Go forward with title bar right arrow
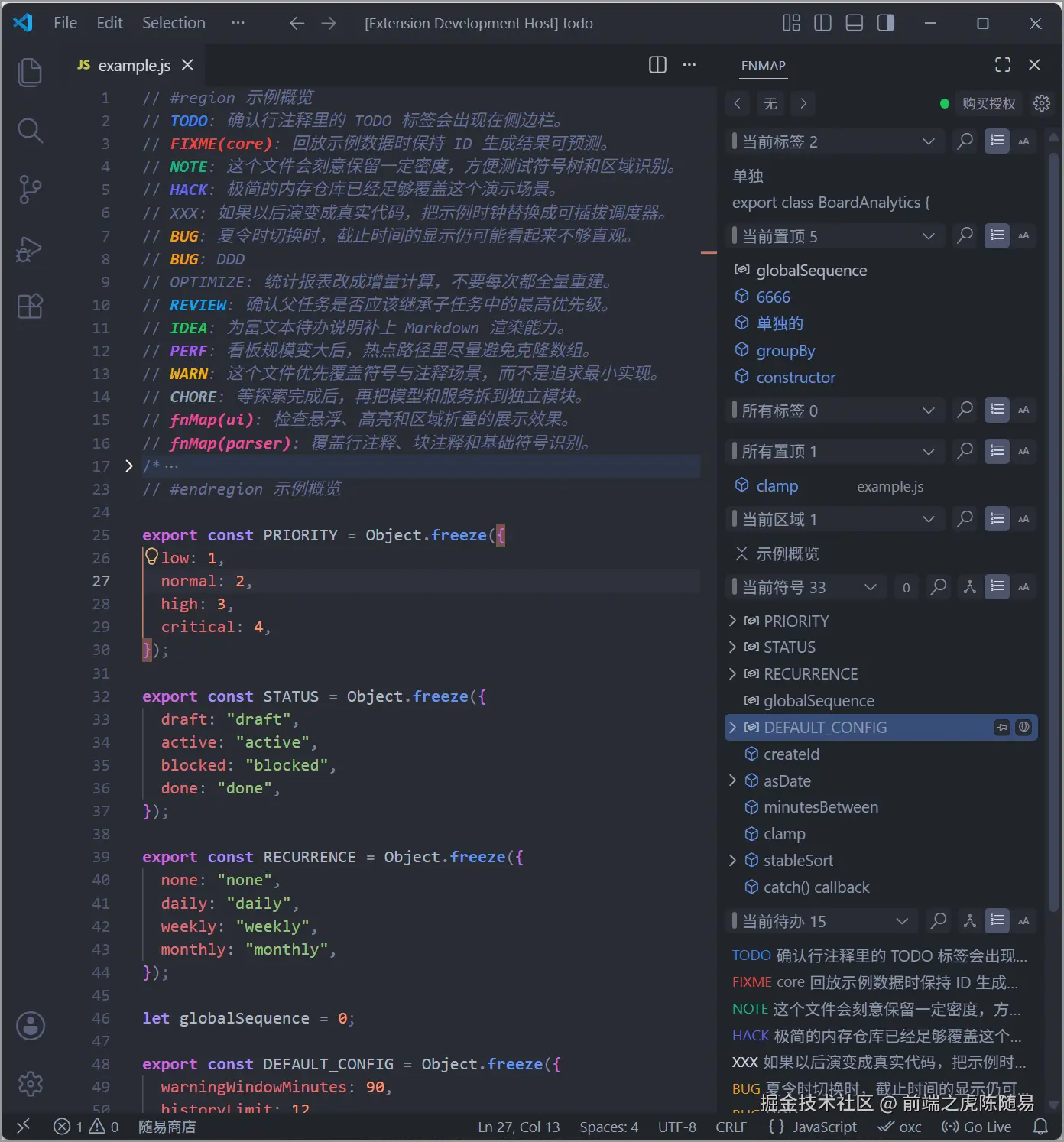 tap(329, 23)
